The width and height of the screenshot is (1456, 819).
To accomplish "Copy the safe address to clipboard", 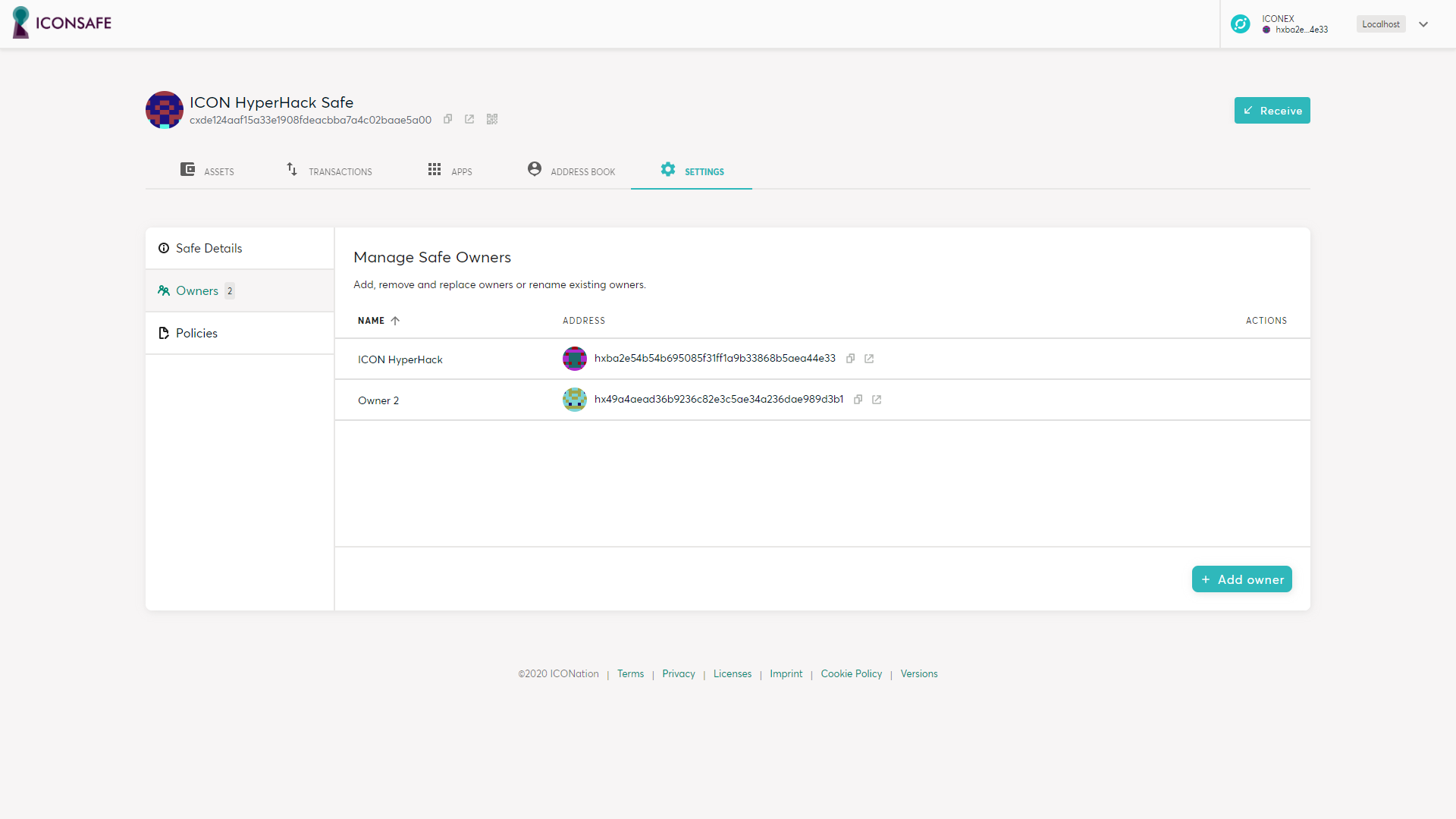I will [448, 119].
